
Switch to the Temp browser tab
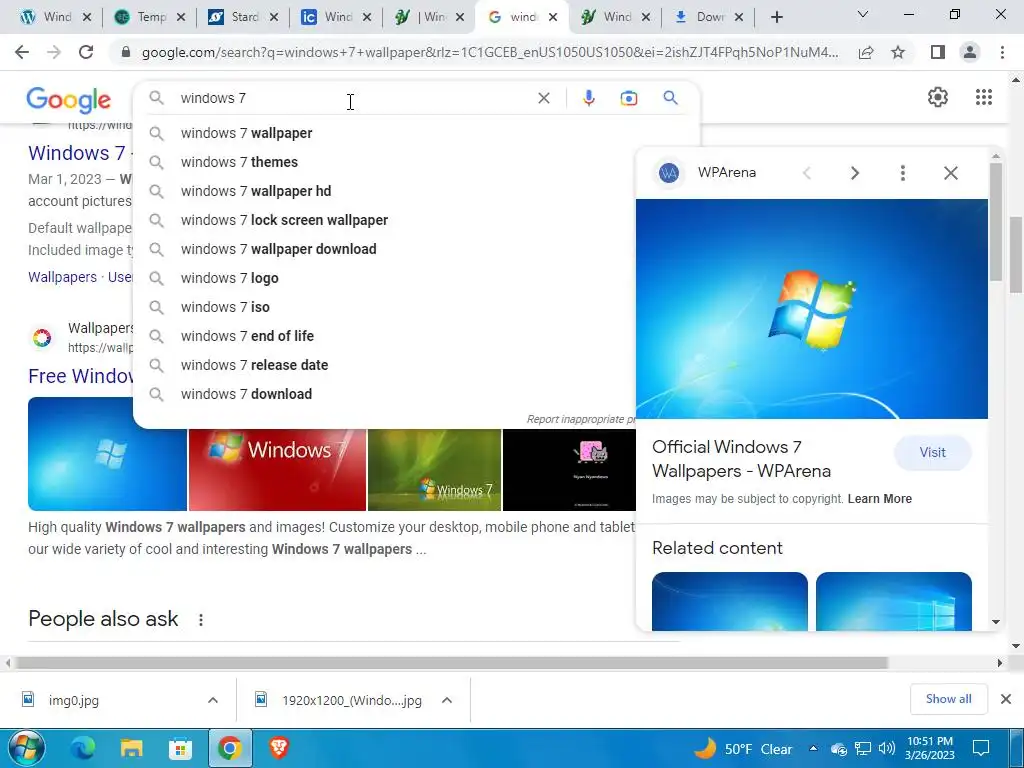(x=150, y=17)
